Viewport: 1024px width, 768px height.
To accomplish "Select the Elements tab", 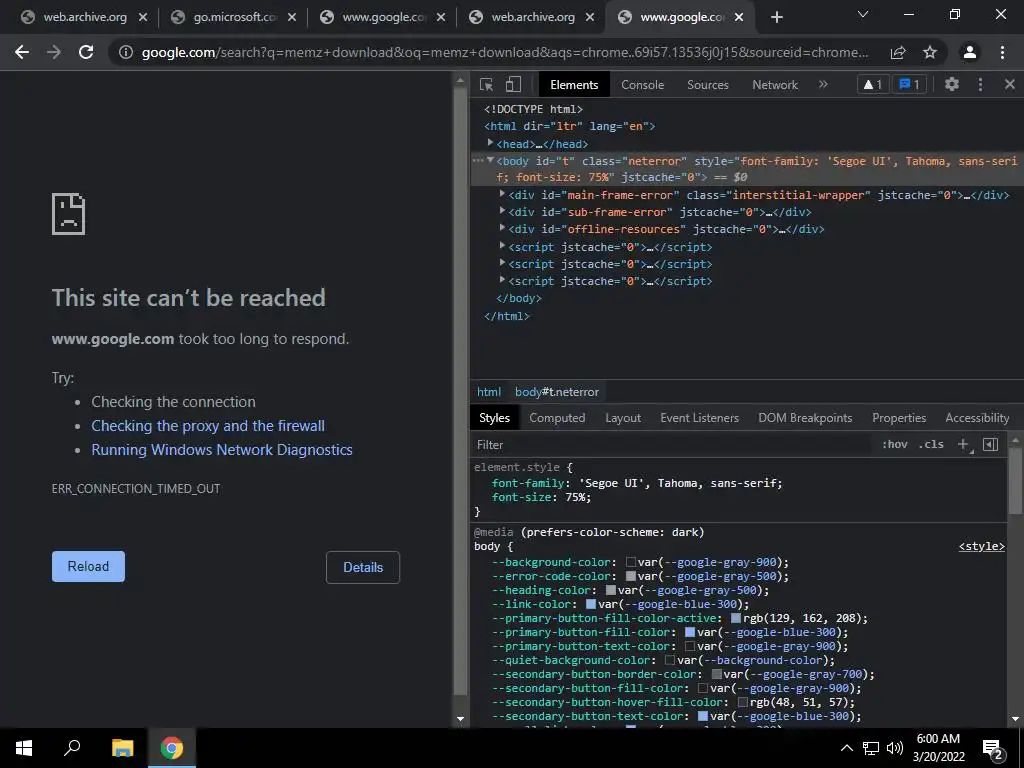I will pyautogui.click(x=574, y=85).
